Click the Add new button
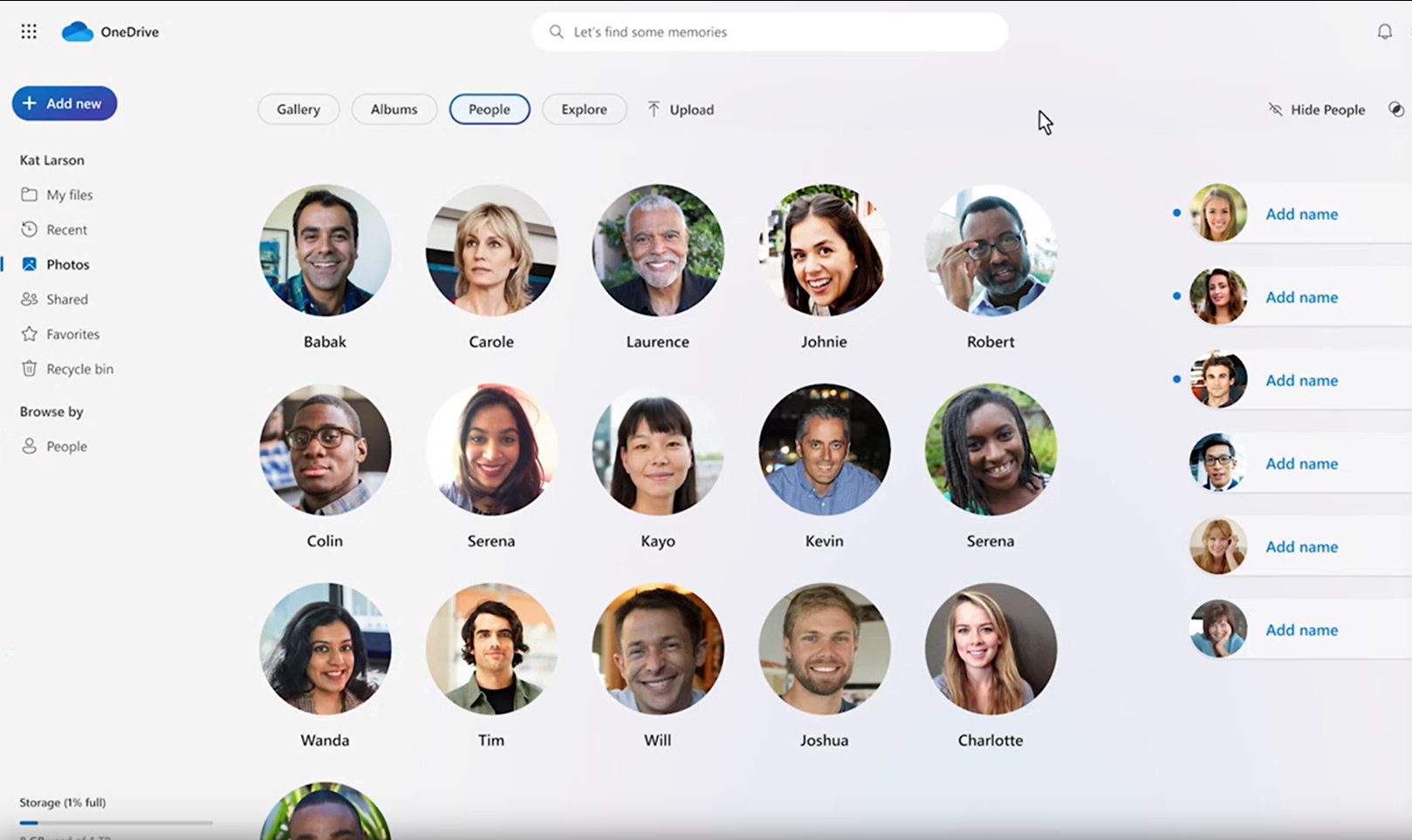This screenshot has width=1412, height=840. (65, 103)
